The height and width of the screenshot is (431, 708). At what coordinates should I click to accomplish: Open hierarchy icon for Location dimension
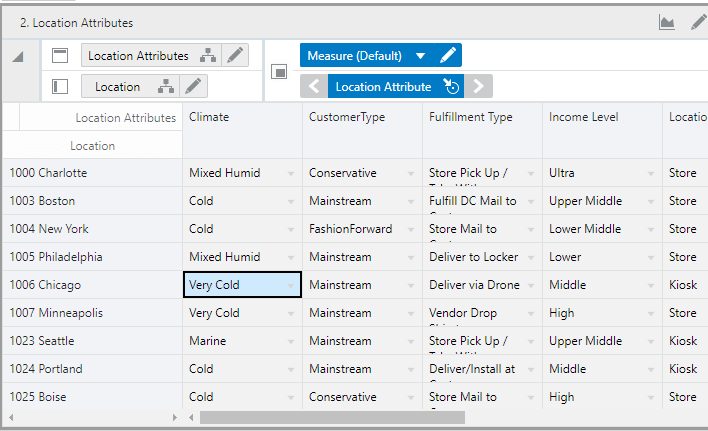[x=166, y=86]
